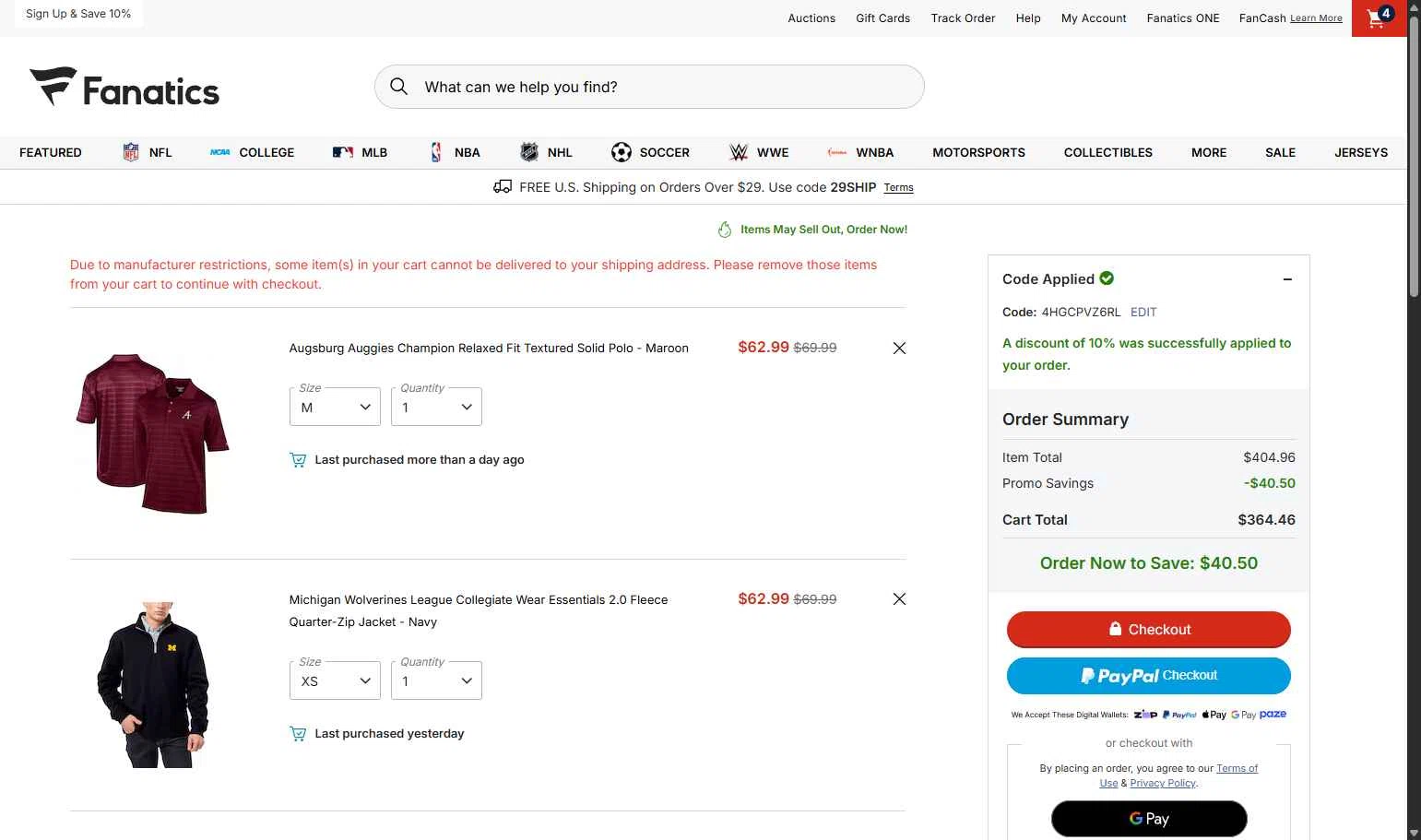Open My Account link
The width and height of the screenshot is (1421, 840).
coord(1094,18)
